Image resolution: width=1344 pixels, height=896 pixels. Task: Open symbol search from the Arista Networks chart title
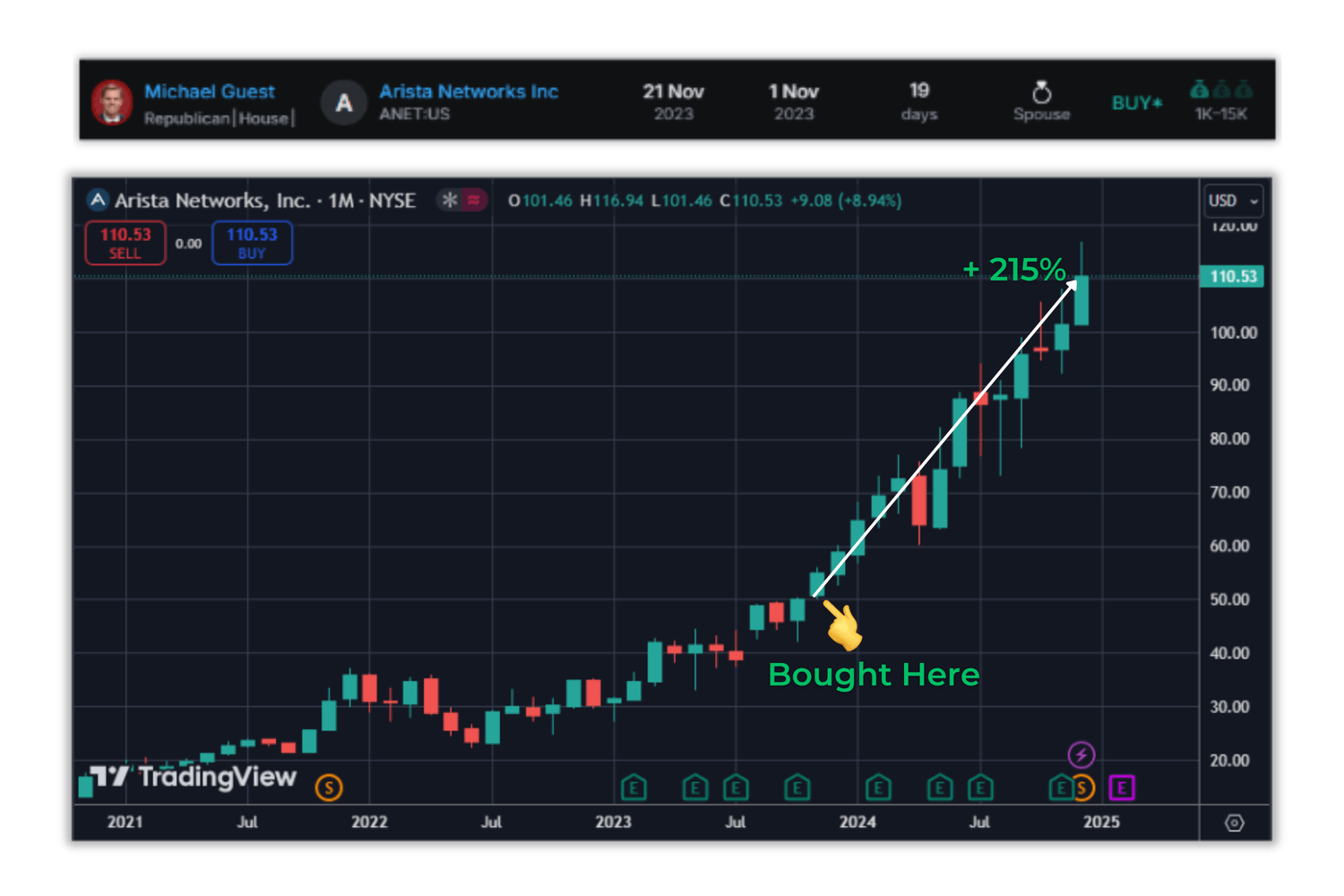click(265, 201)
